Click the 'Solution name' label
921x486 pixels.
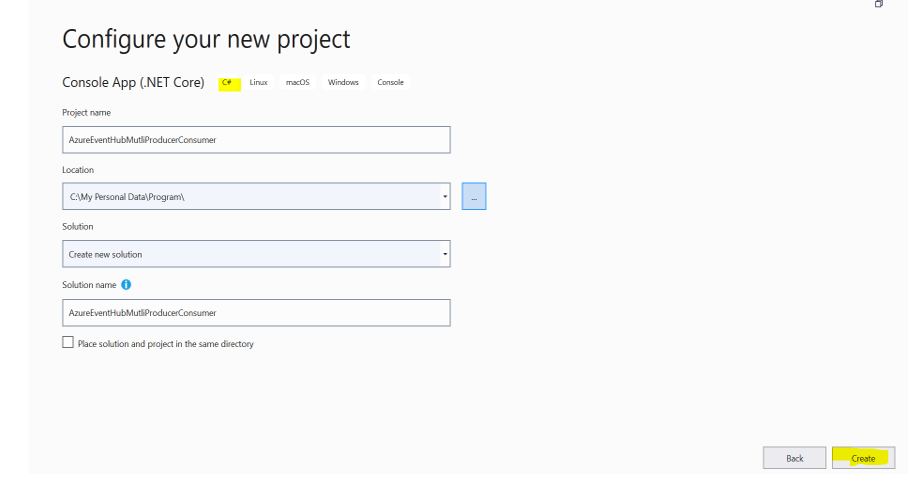89,285
